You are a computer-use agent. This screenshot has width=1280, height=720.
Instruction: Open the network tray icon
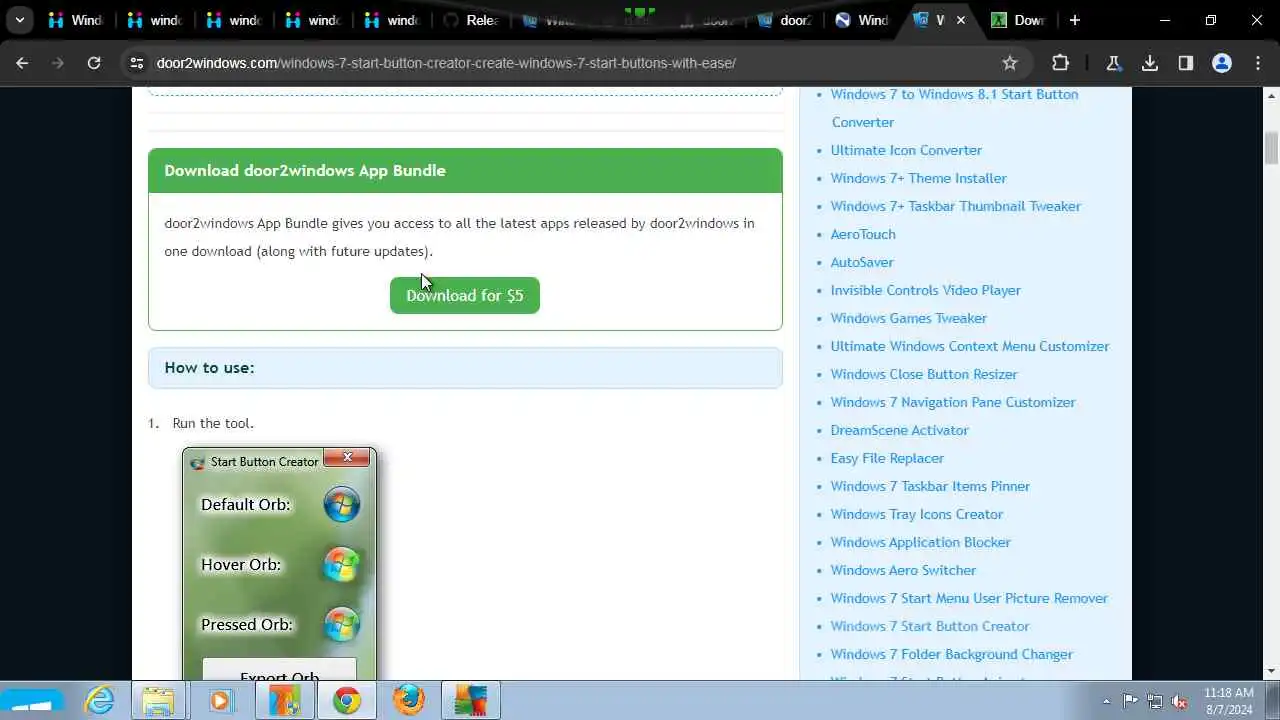1155,701
